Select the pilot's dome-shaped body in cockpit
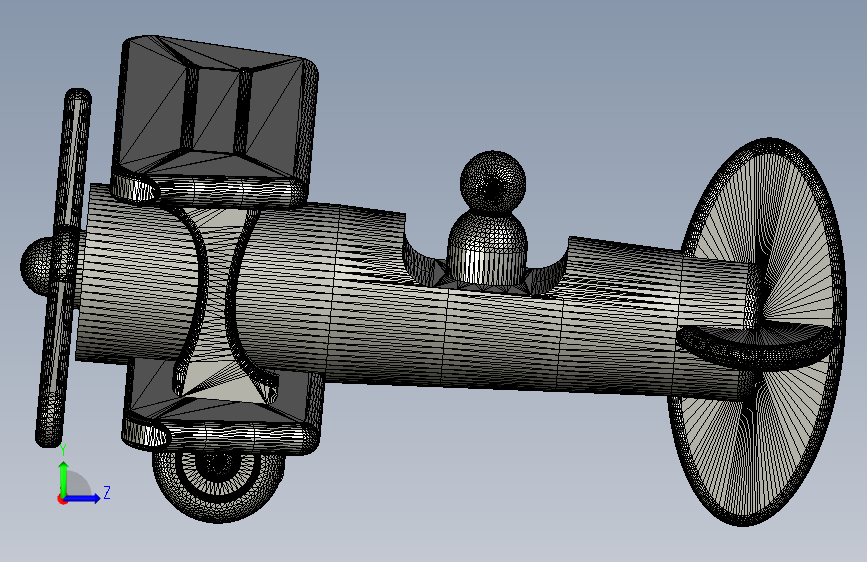Viewport: 867px width, 562px height. tap(488, 249)
